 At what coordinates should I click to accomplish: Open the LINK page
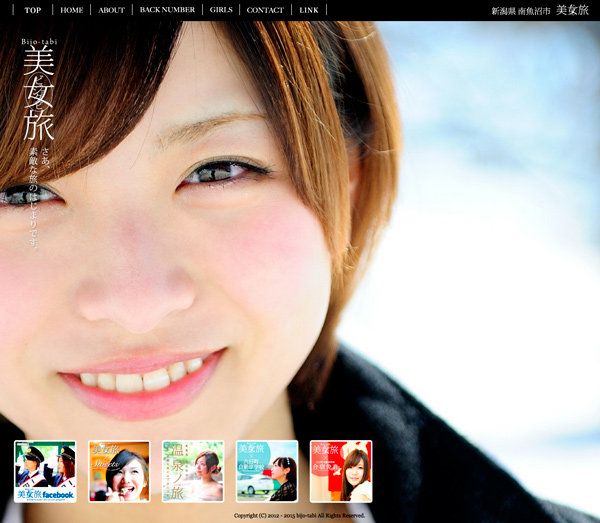[x=309, y=10]
